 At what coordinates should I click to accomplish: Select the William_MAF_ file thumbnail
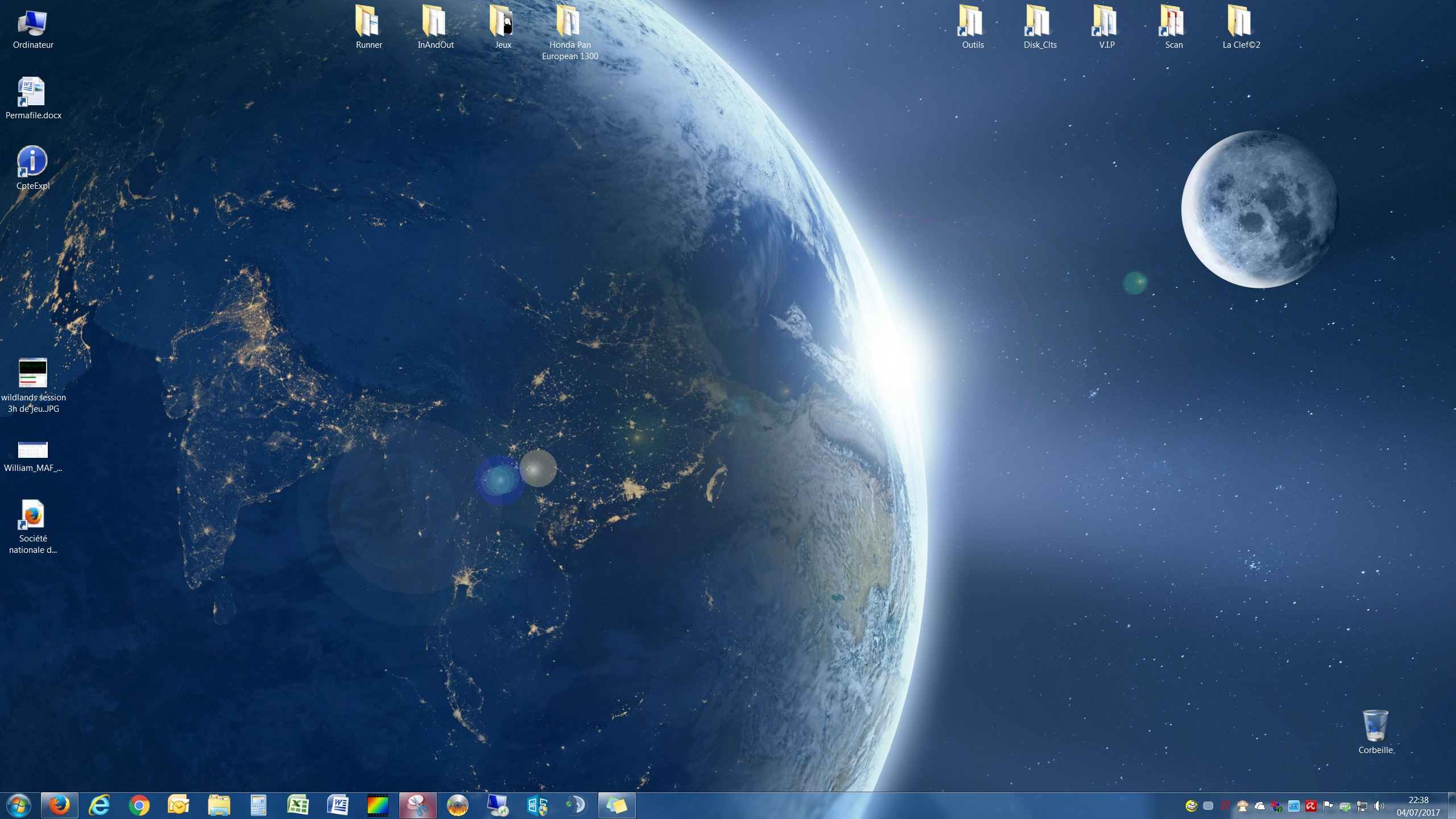click(33, 456)
